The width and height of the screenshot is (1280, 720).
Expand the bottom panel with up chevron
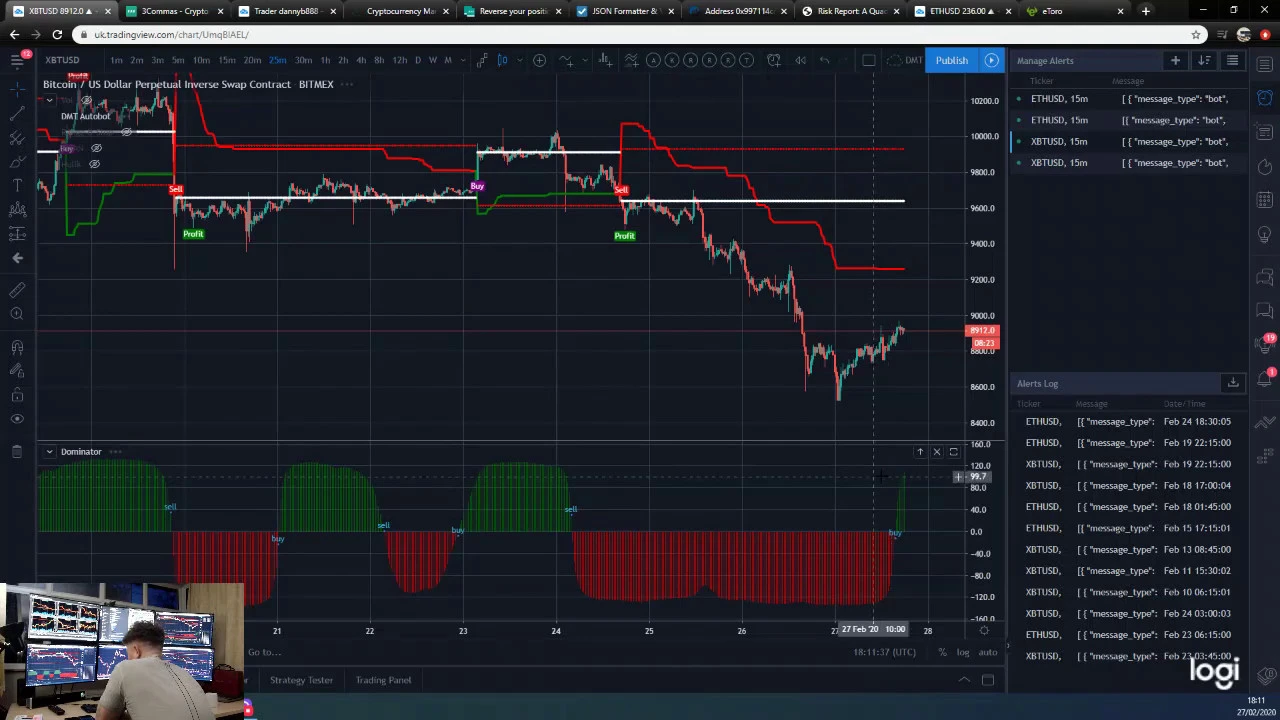click(964, 680)
